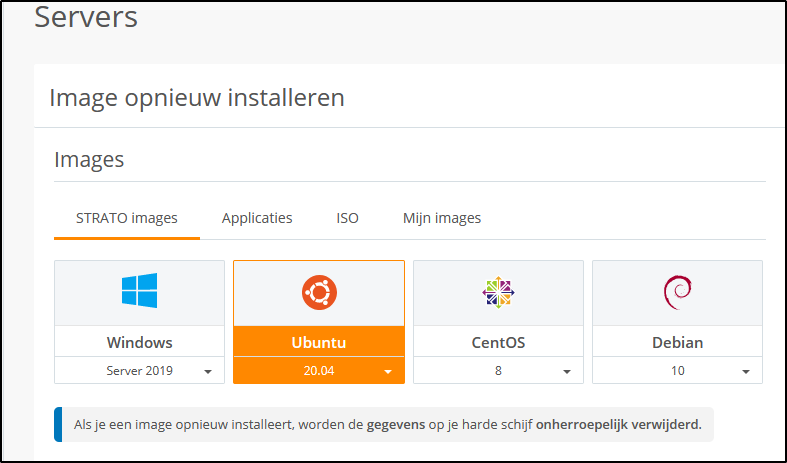Click the orange Ubuntu name label
This screenshot has height=463, width=787.
click(319, 342)
